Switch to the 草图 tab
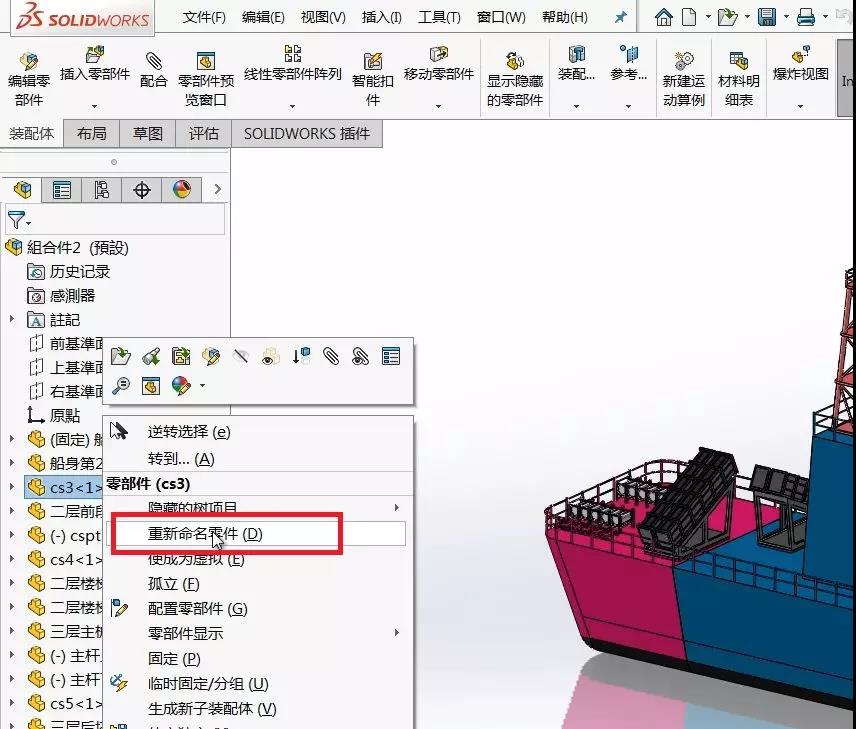Screen dimensions: 856x729 click(148, 133)
